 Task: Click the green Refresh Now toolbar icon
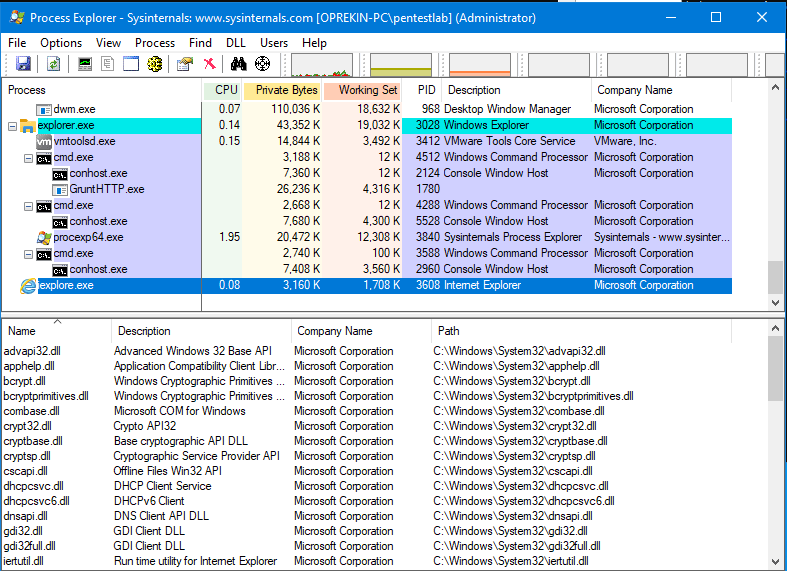53,64
